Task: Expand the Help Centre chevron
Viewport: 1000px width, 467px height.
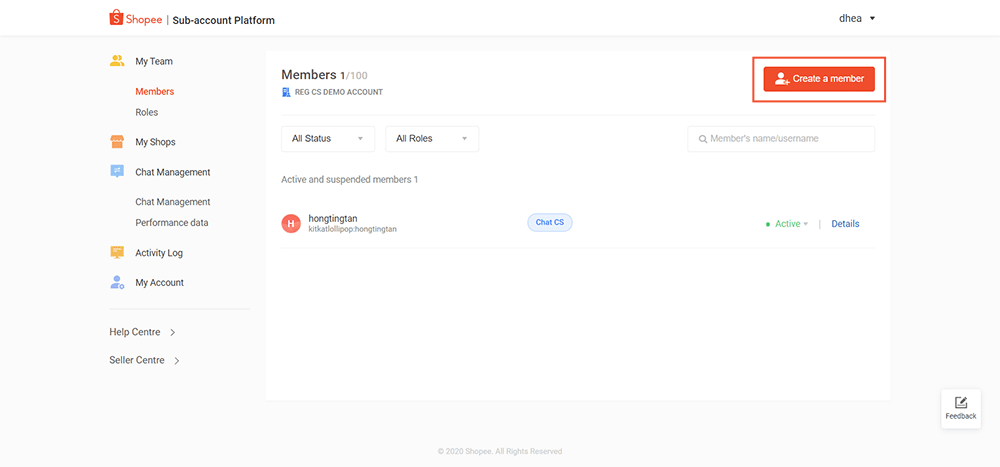Action: (x=173, y=332)
